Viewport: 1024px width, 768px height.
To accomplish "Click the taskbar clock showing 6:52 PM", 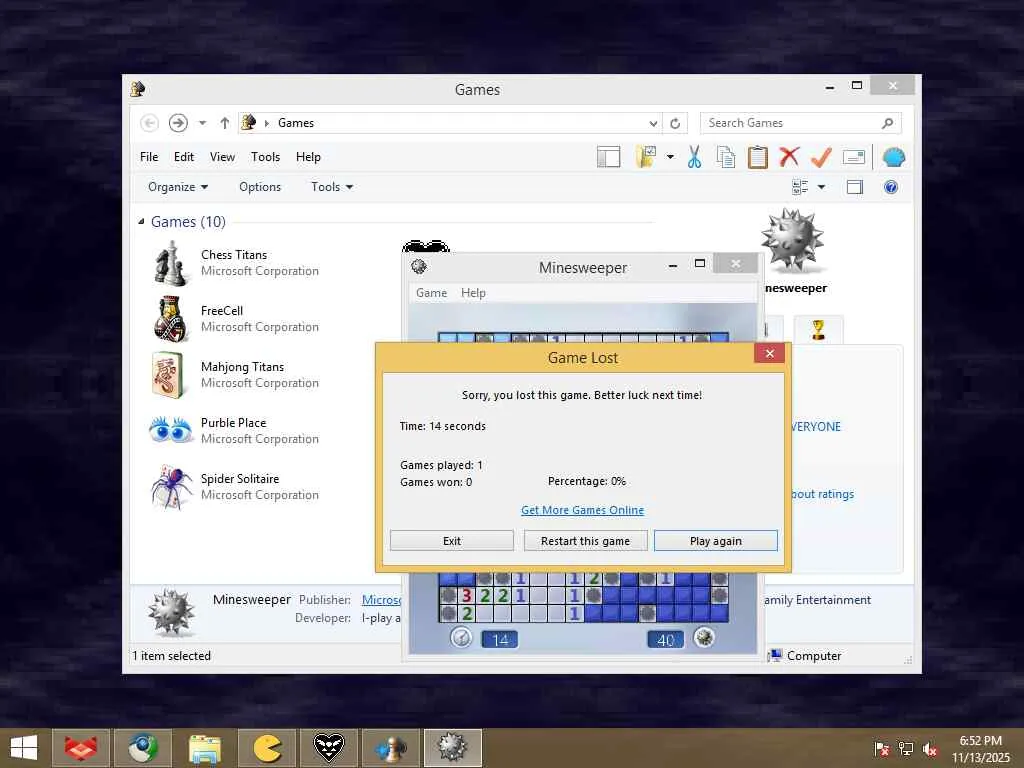I will point(980,749).
